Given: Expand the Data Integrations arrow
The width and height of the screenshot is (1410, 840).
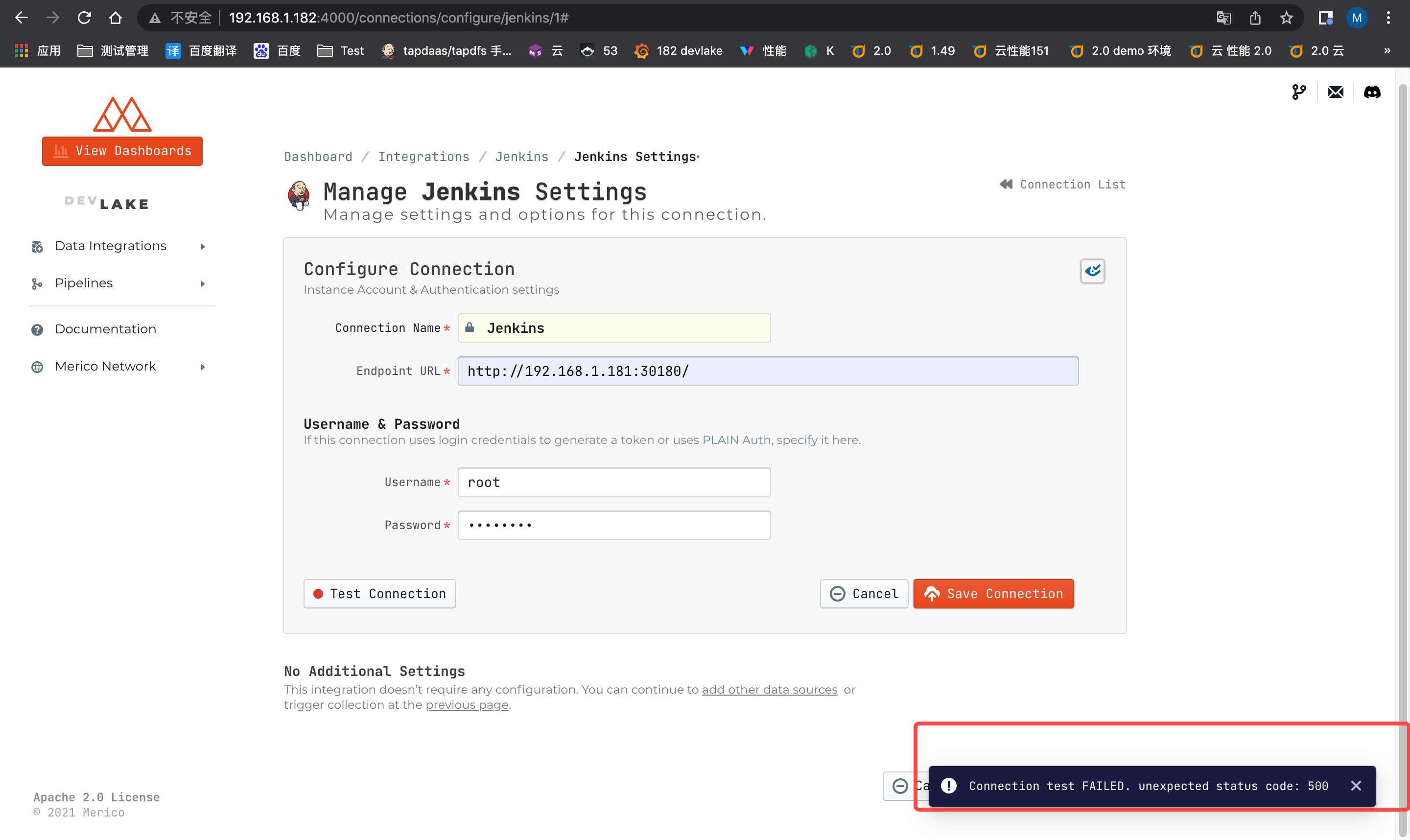Looking at the screenshot, I should coord(203,246).
